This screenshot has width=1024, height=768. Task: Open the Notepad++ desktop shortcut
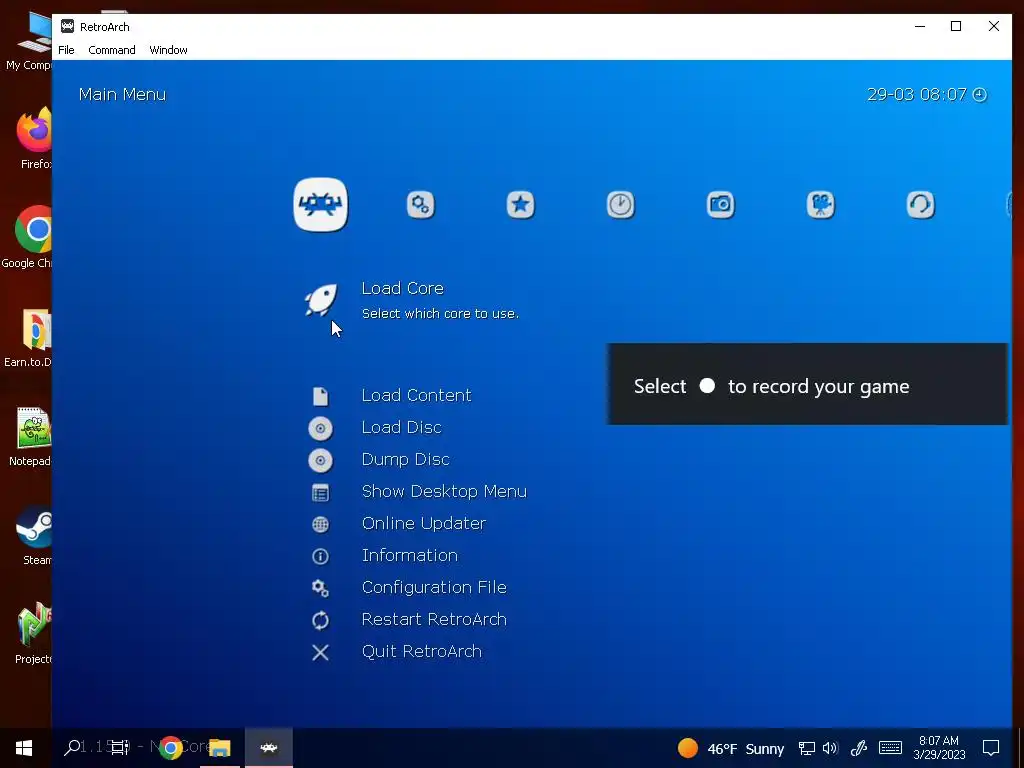tap(30, 436)
